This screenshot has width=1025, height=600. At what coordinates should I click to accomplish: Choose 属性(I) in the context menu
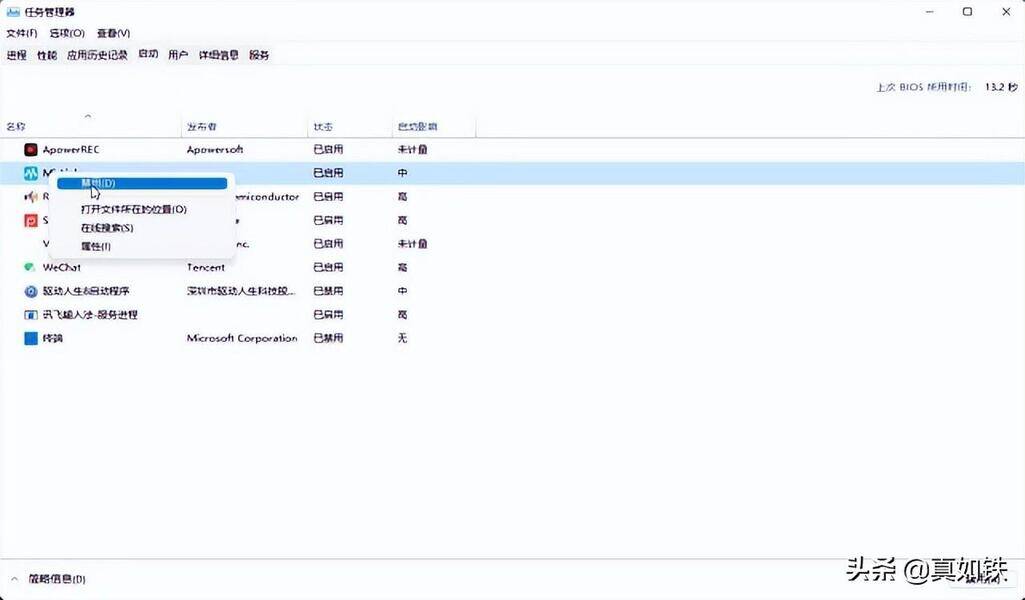(x=96, y=246)
